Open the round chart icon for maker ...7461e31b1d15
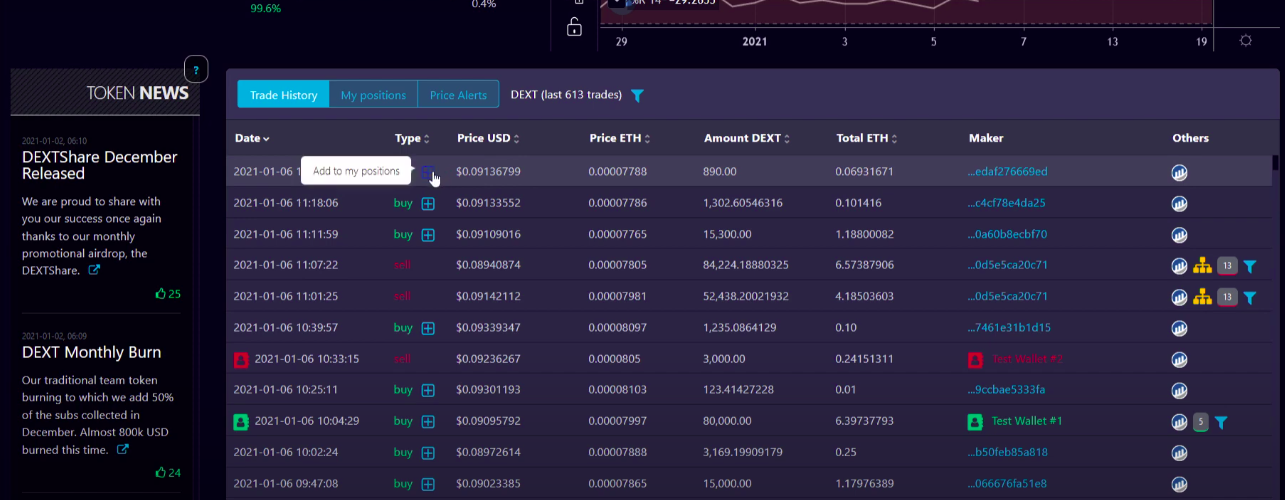The height and width of the screenshot is (500, 1285). tap(1180, 328)
